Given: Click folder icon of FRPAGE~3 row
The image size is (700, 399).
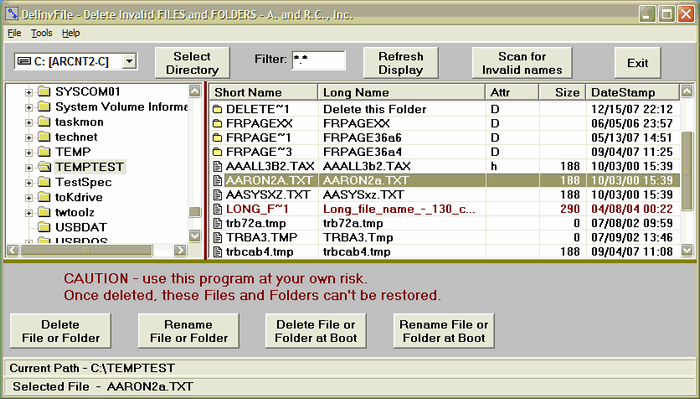Looking at the screenshot, I should pos(217,152).
